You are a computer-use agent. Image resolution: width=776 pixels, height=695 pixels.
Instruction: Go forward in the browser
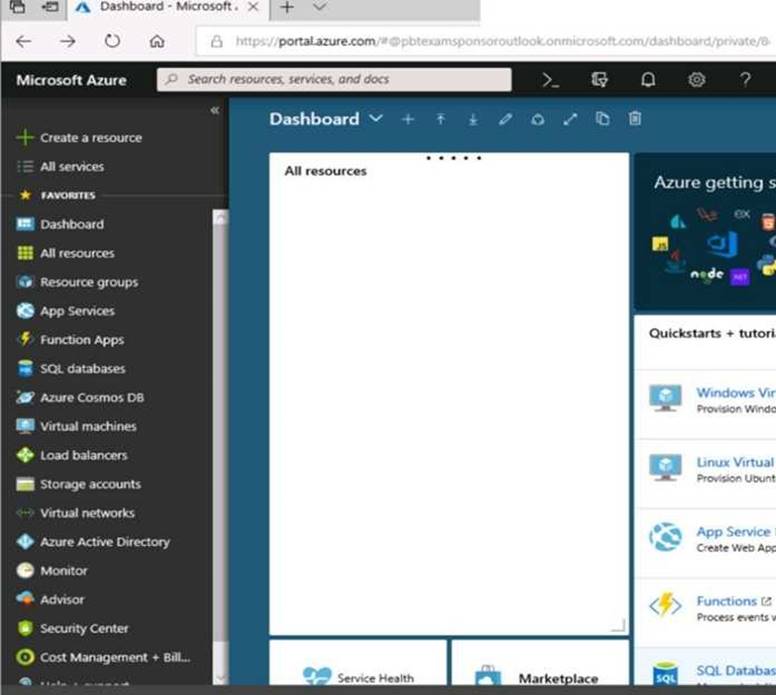68,41
